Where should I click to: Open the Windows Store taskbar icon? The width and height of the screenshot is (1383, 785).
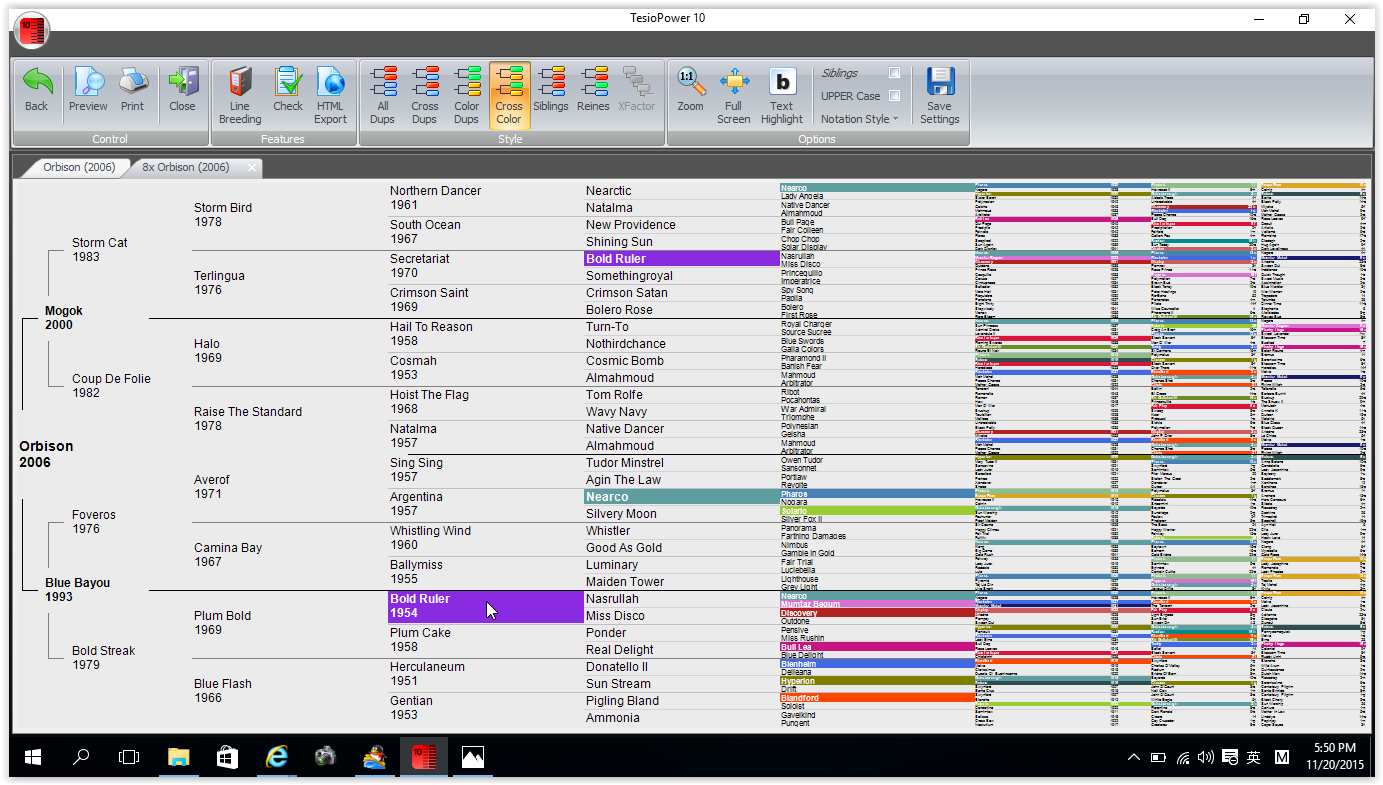point(227,758)
